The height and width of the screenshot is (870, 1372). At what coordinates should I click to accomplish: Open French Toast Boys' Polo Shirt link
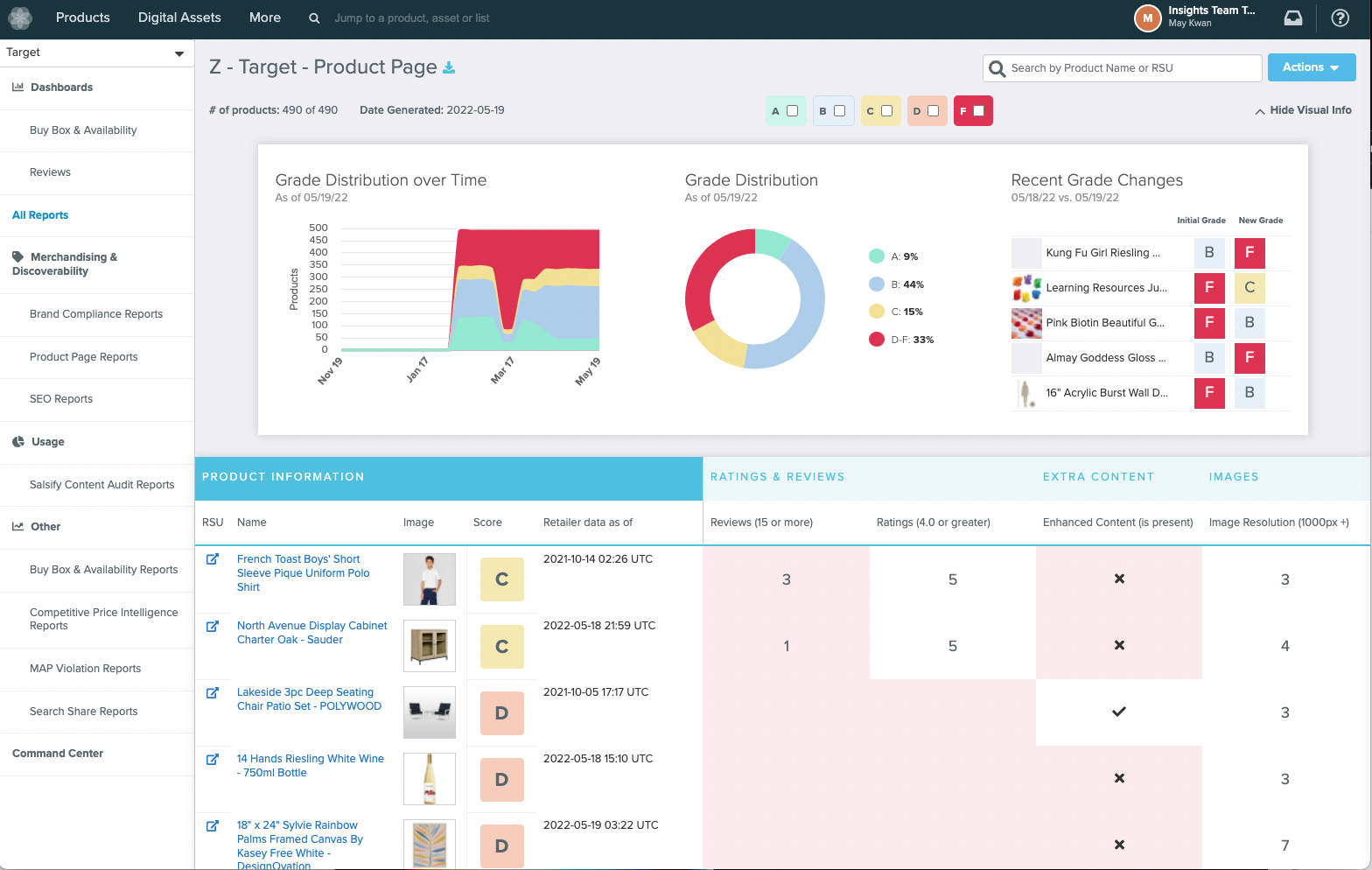[x=303, y=573]
